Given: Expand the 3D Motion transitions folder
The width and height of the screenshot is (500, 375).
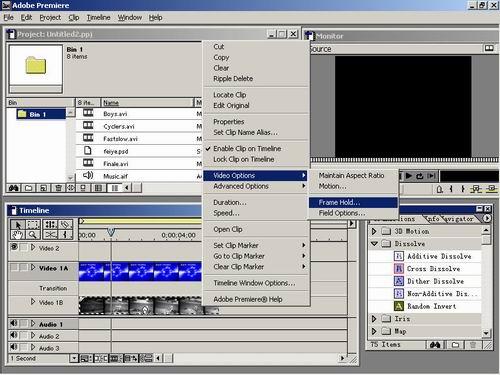Looking at the screenshot, I should pos(374,231).
